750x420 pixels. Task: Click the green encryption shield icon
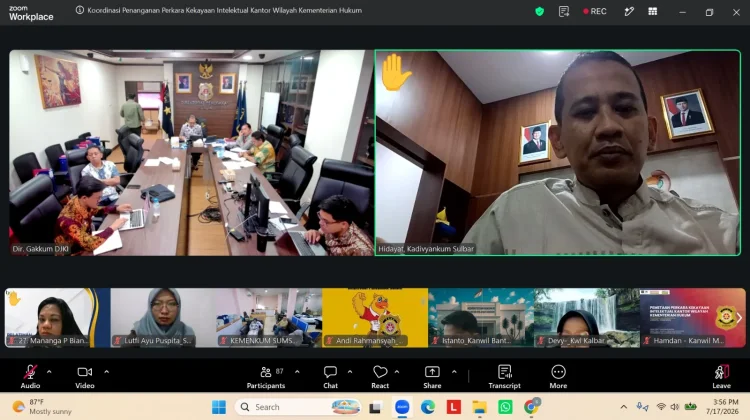(540, 11)
